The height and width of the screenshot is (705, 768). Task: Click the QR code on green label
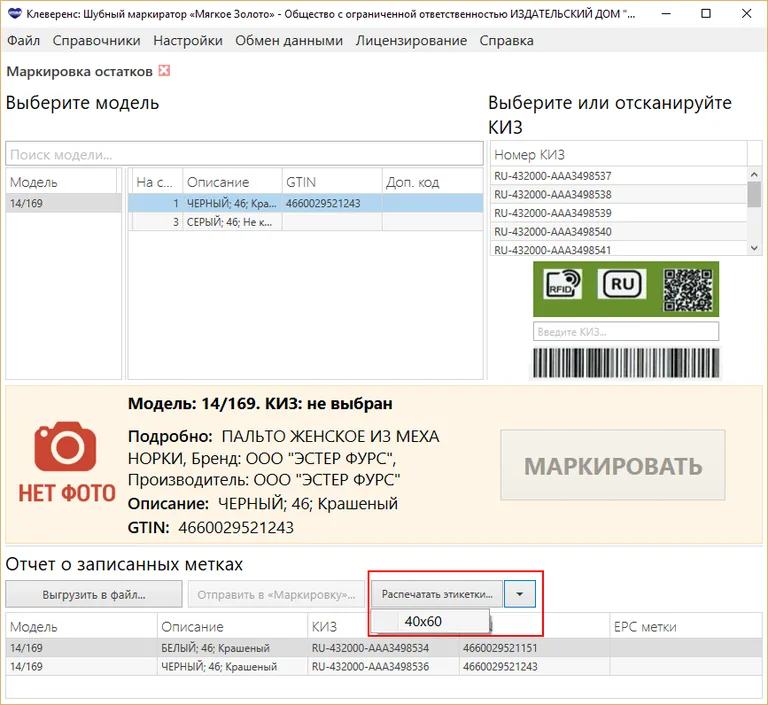690,285
